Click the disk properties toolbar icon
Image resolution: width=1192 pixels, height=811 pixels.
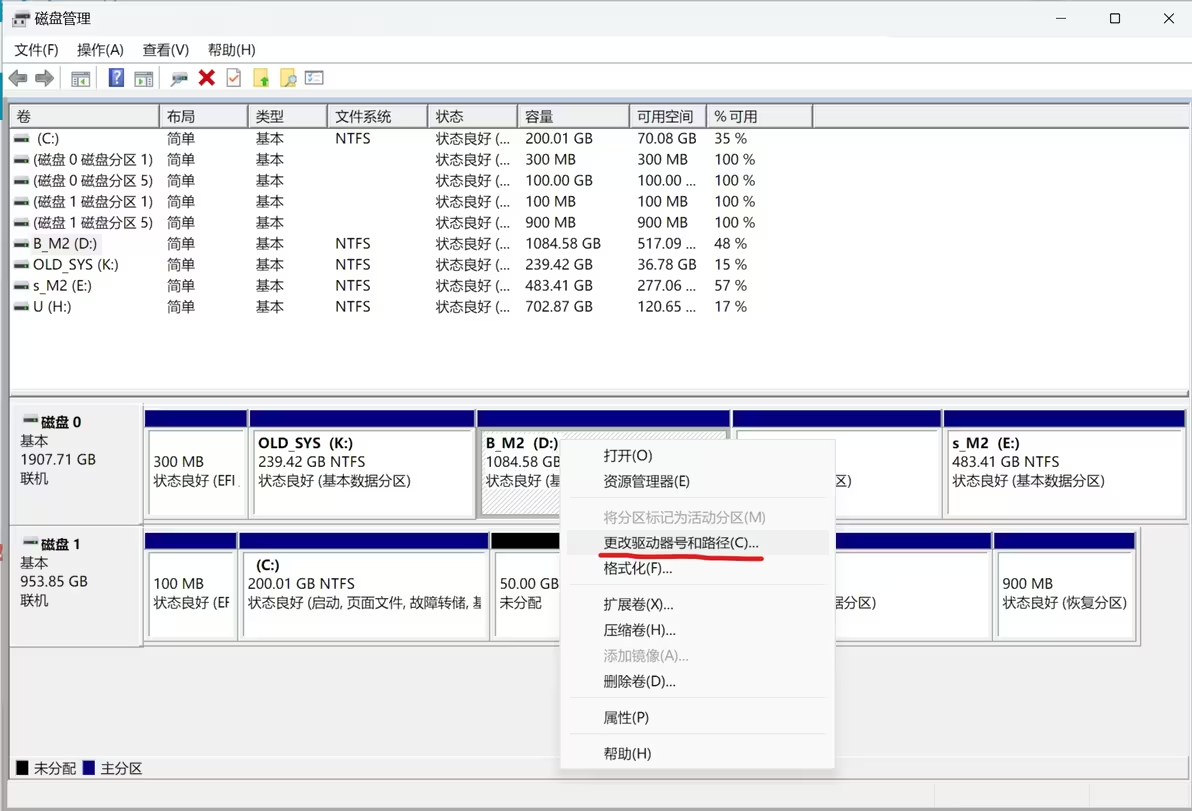pos(177,78)
